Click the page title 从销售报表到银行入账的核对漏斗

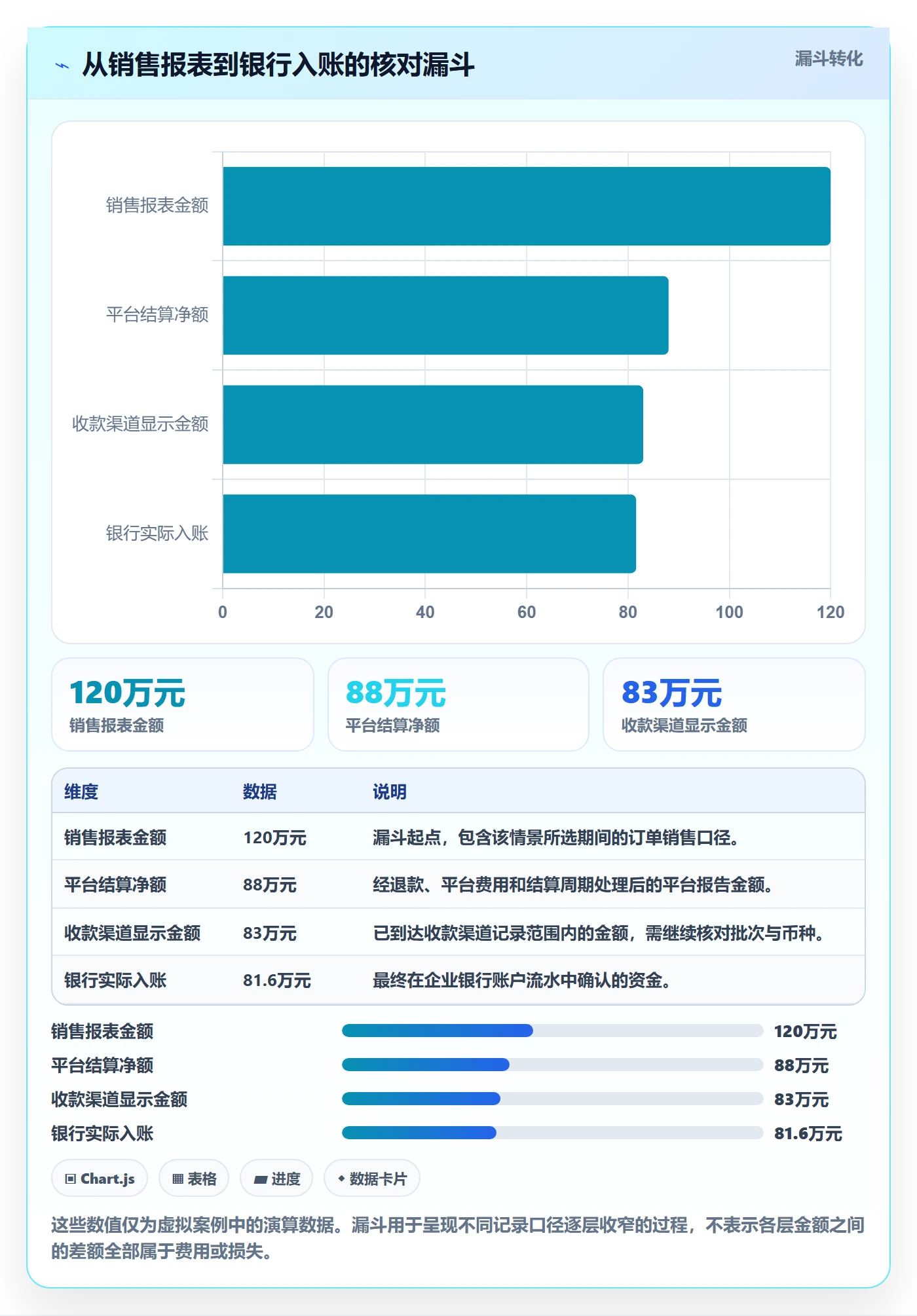click(x=278, y=65)
